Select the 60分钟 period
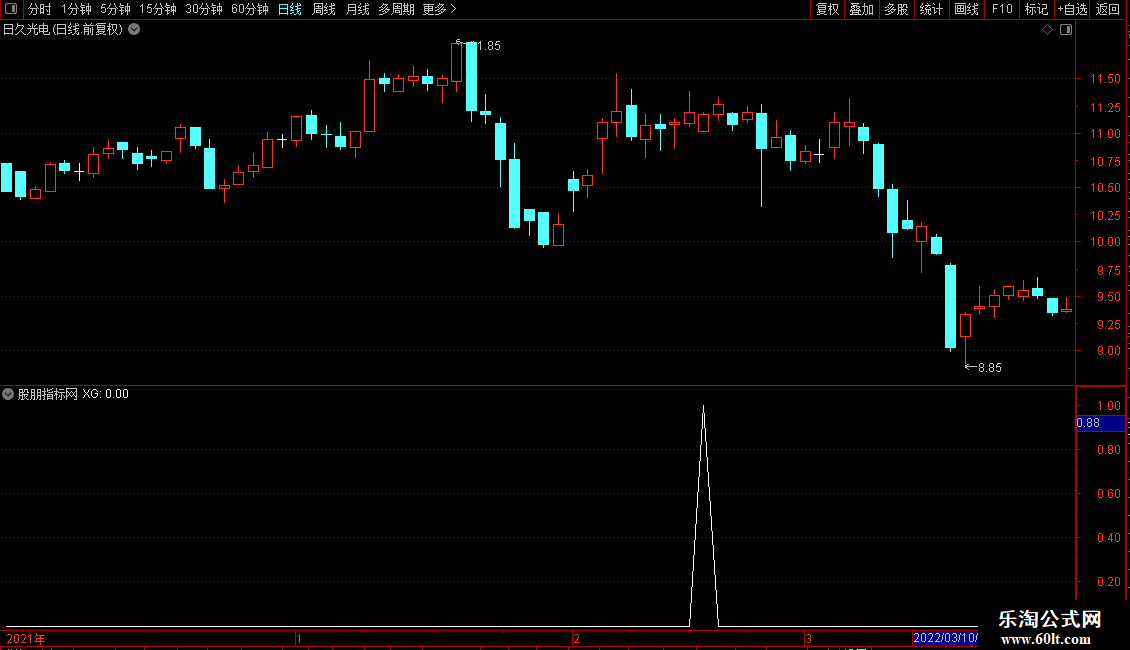 [249, 9]
